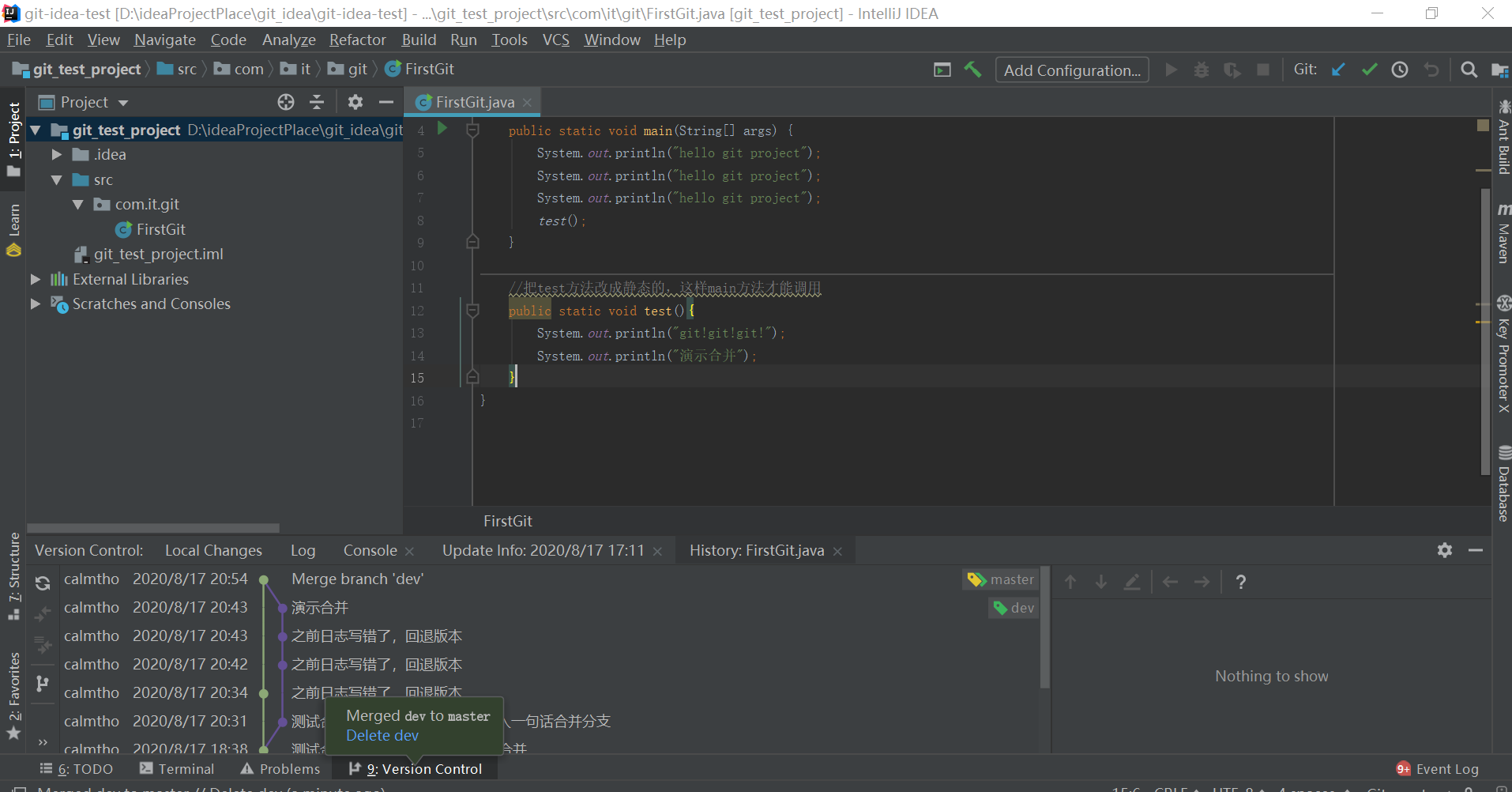
Task: Collapse the src folder
Action: (56, 179)
